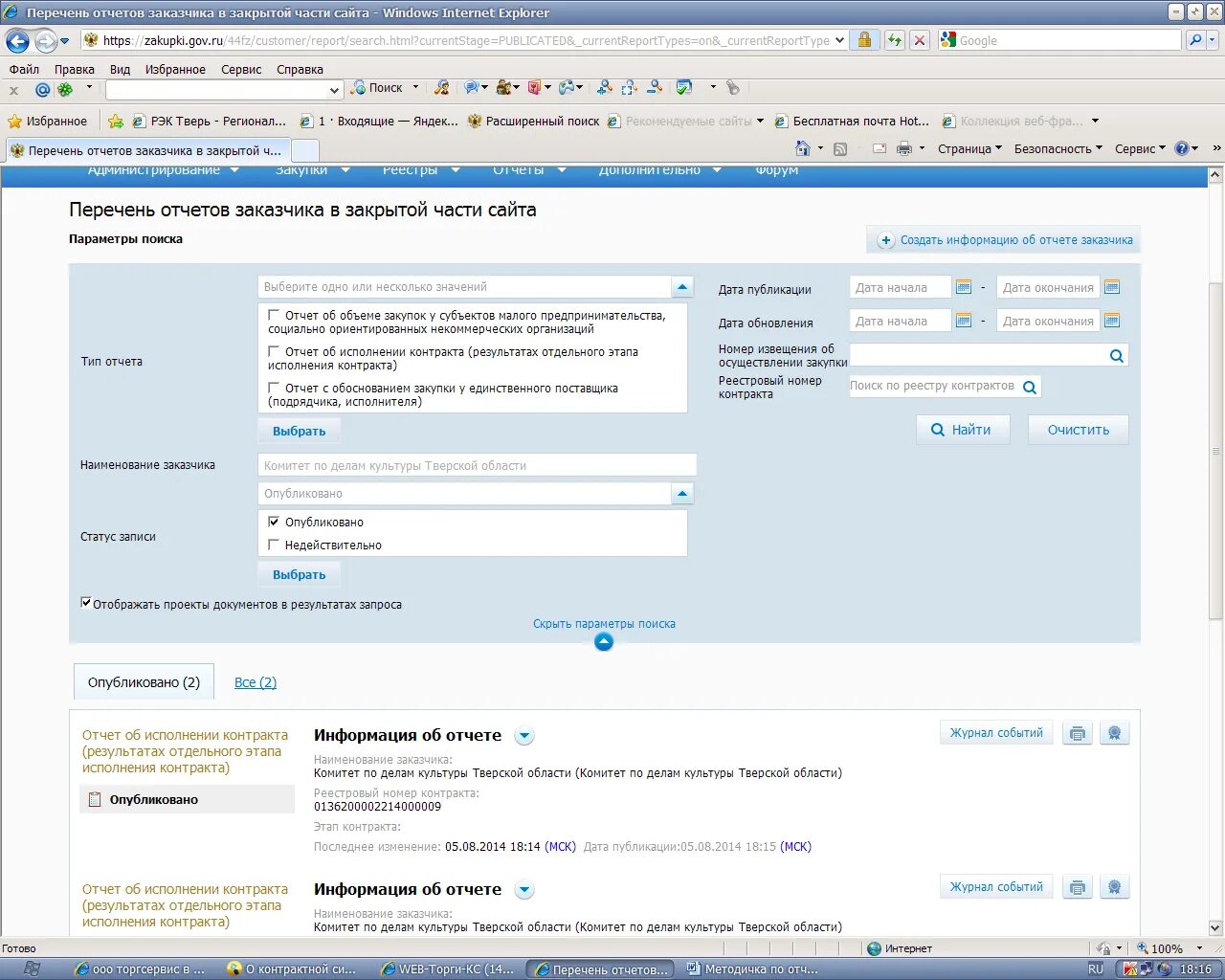The width and height of the screenshot is (1225, 980).
Task: Open the toolbar search combo box dropdown
Action: 334,90
